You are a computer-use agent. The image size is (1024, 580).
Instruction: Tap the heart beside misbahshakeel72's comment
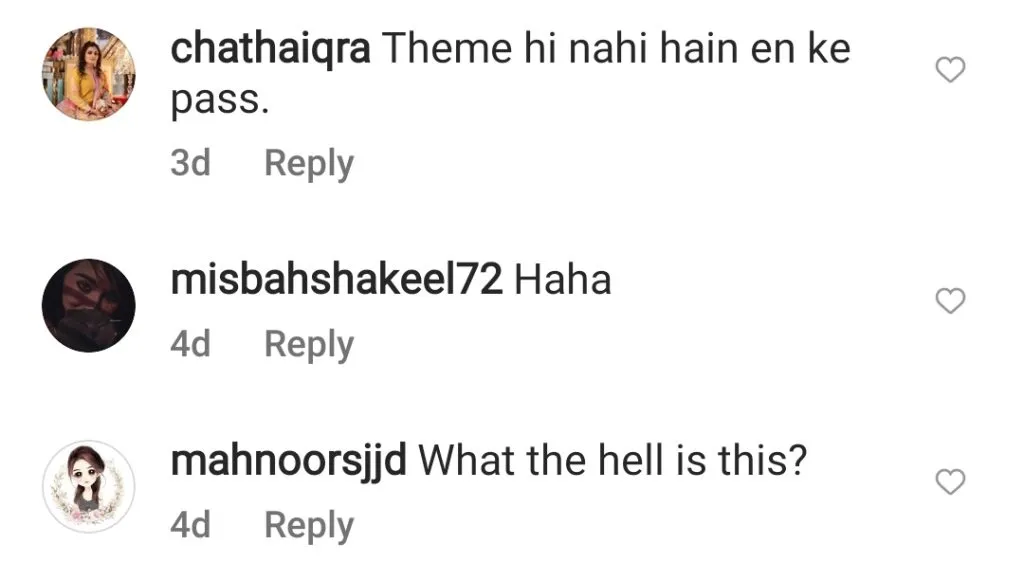point(950,301)
